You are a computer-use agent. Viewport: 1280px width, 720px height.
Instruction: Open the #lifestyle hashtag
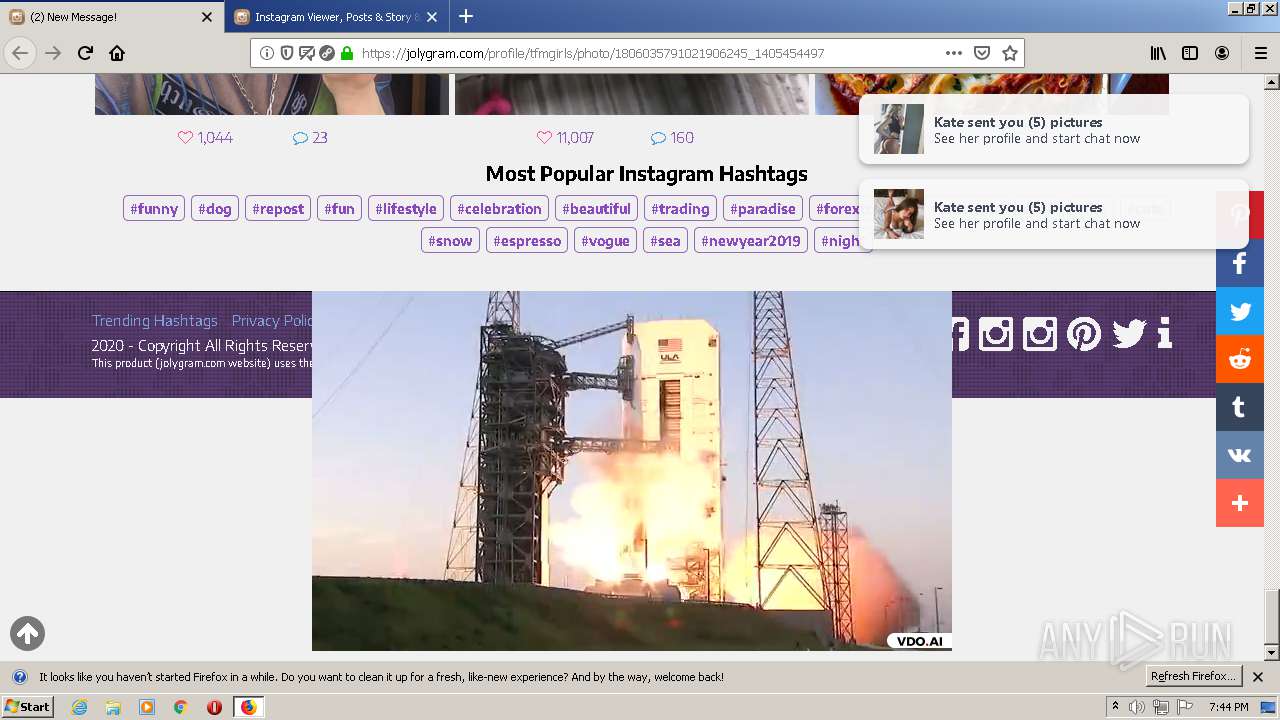[x=406, y=209]
